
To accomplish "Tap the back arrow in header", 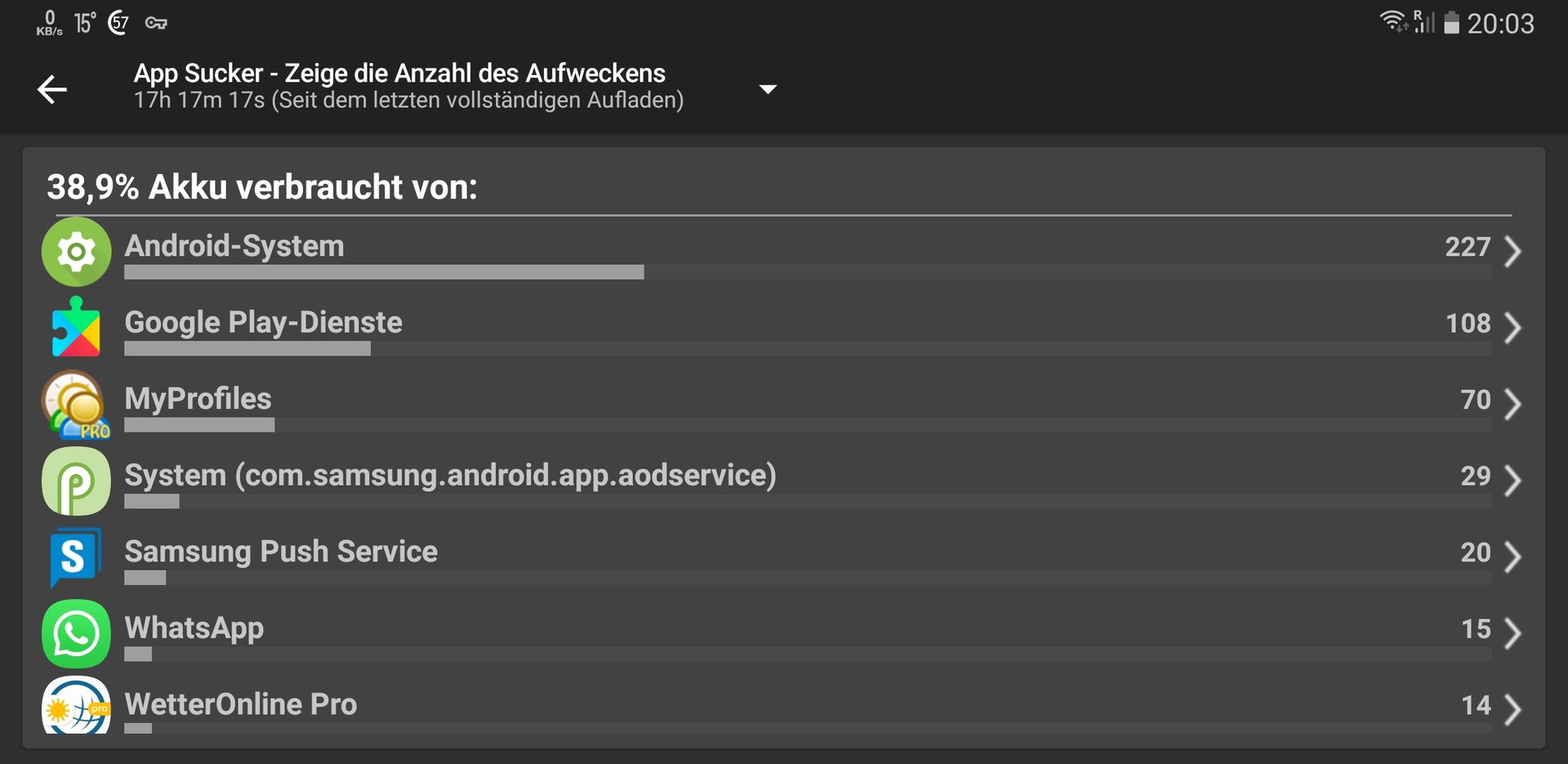I will point(52,89).
